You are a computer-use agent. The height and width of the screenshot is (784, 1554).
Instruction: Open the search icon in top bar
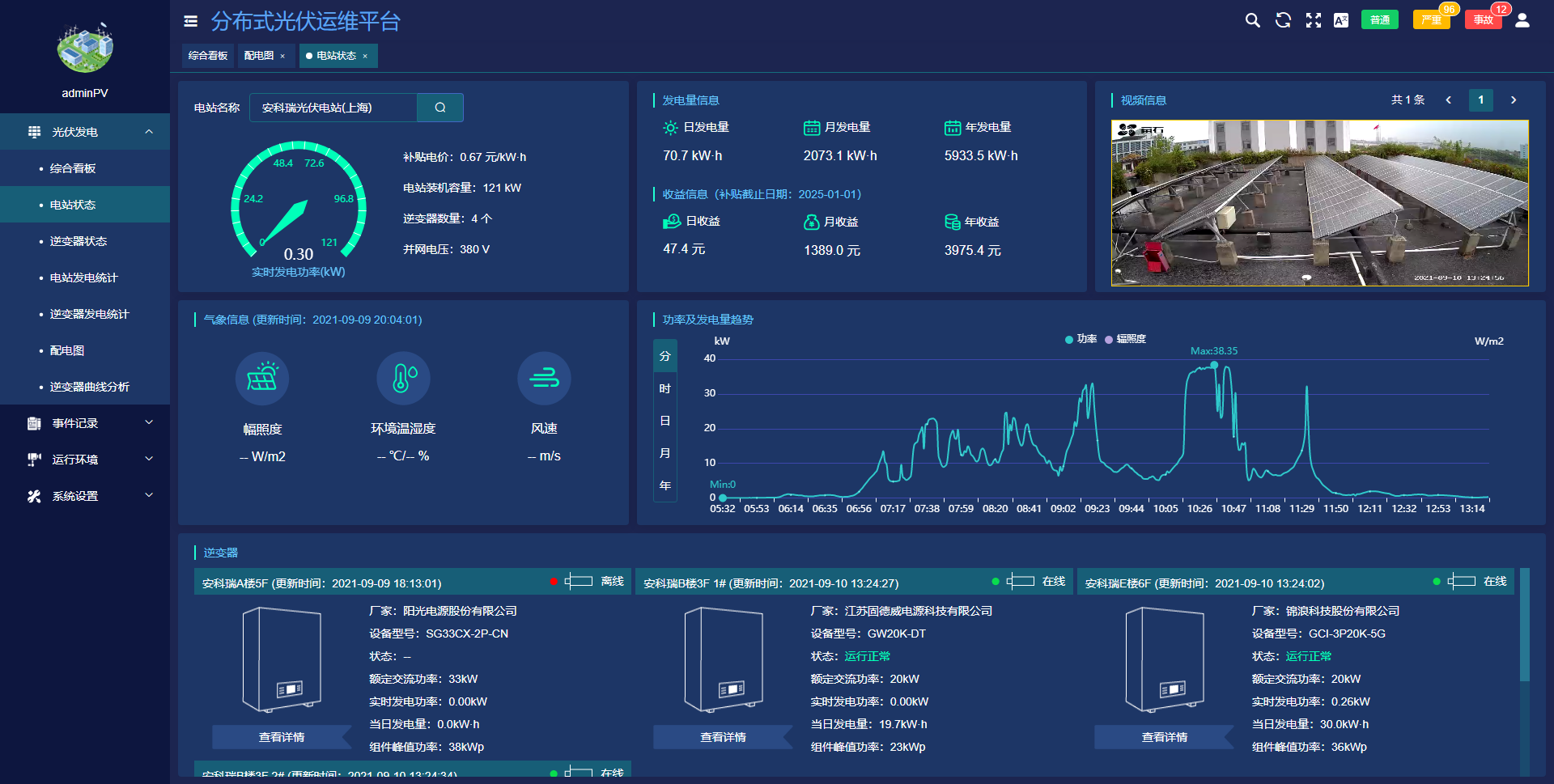tap(1252, 20)
